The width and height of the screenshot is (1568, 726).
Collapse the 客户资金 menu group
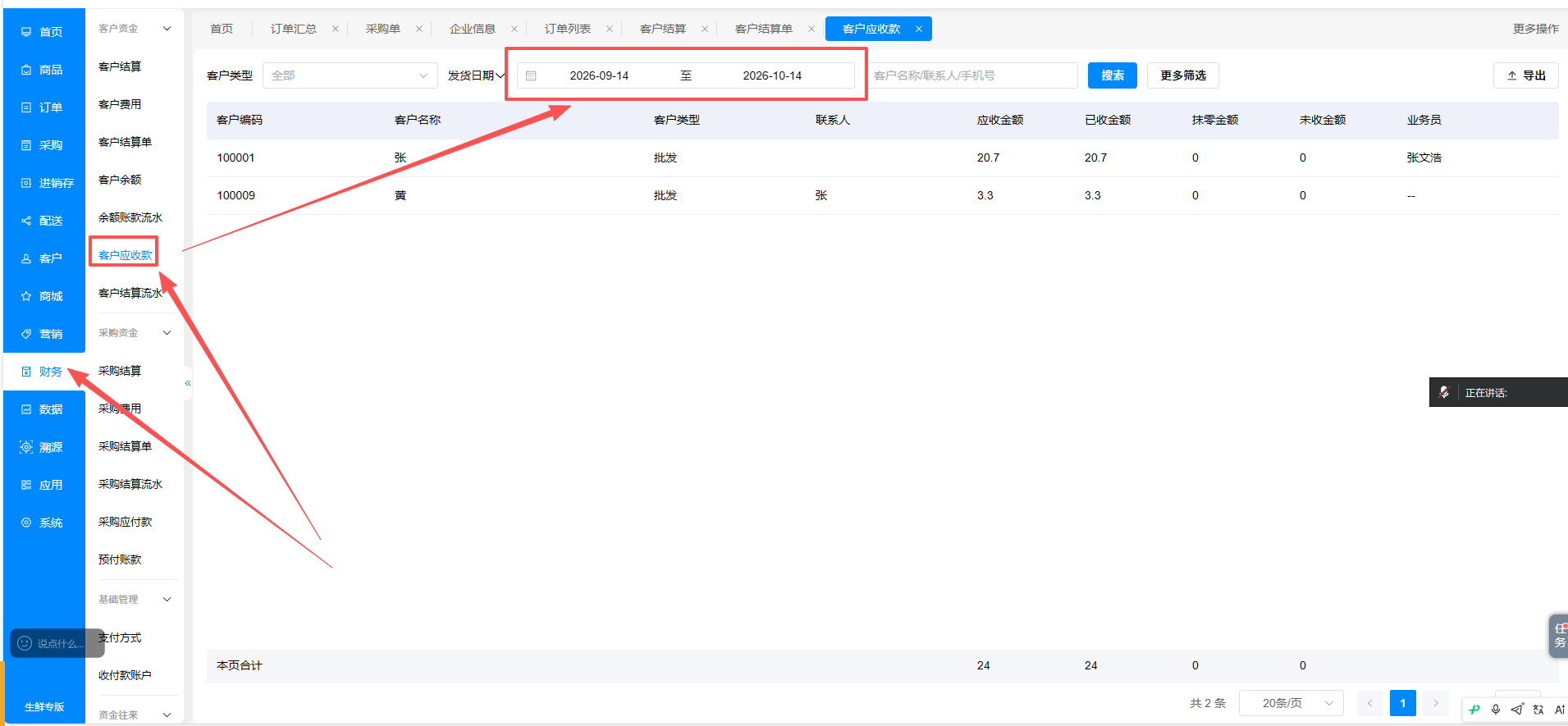[167, 29]
